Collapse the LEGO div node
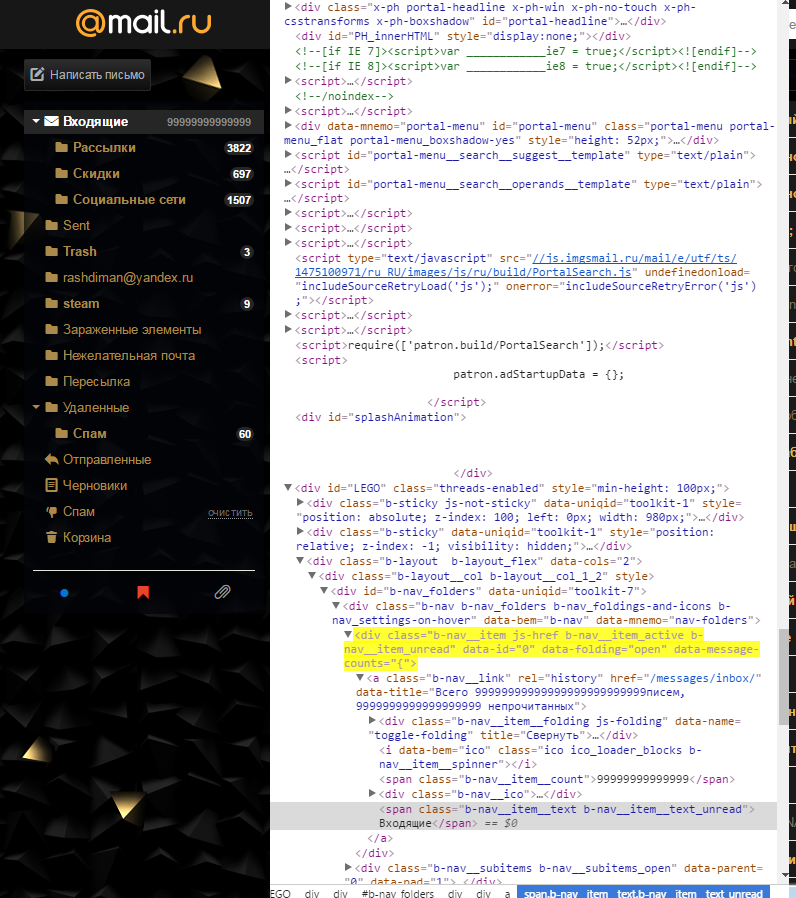This screenshot has width=796, height=898. [x=288, y=488]
